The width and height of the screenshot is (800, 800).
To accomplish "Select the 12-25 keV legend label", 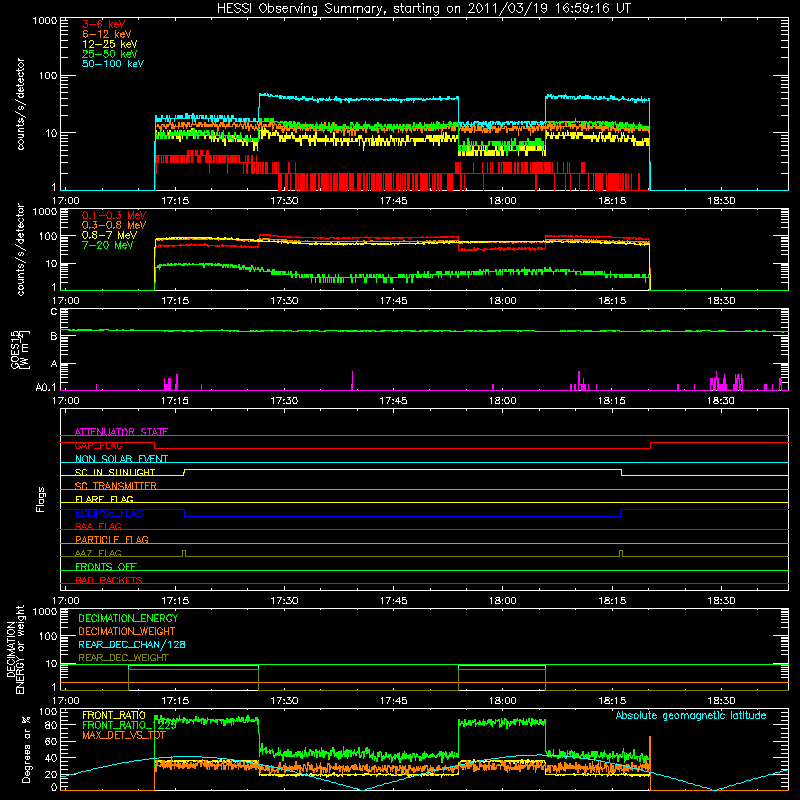I will click(x=110, y=44).
